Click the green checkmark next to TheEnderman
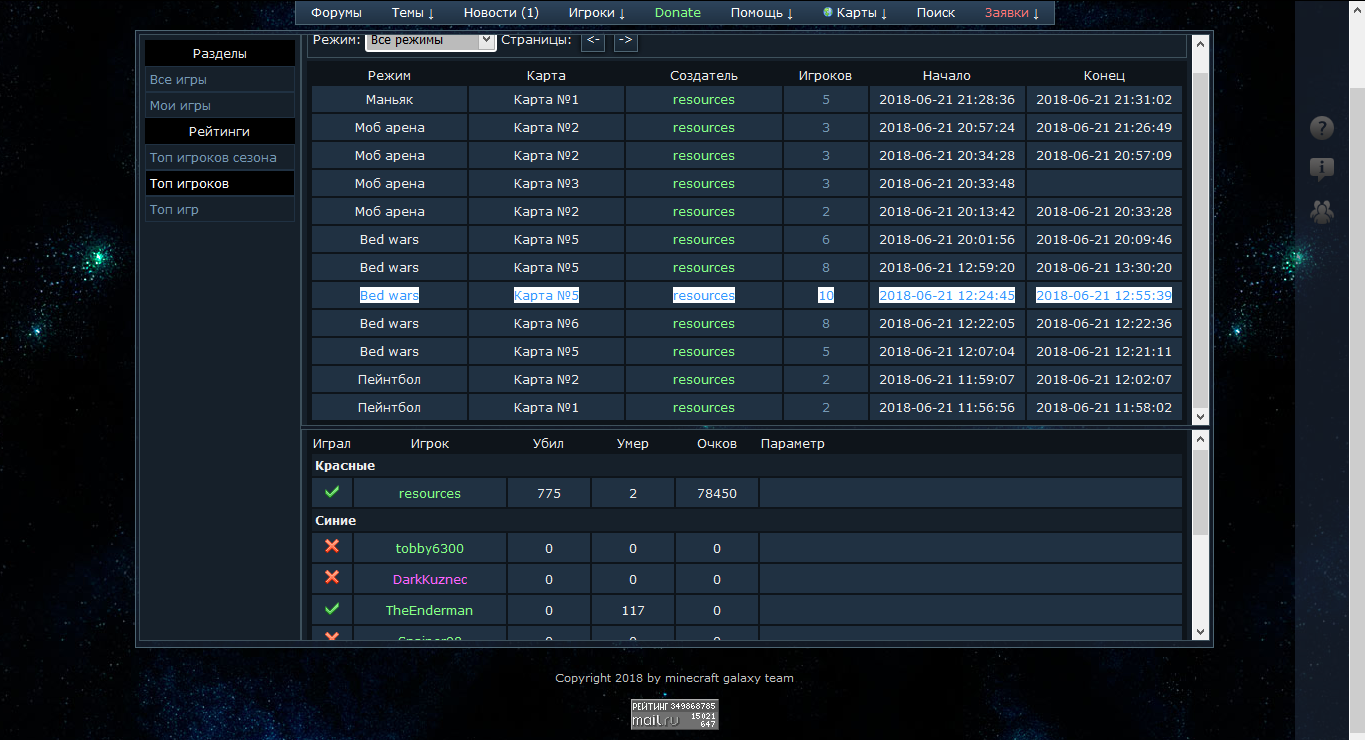Image resolution: width=1365 pixels, height=740 pixels. click(x=332, y=609)
